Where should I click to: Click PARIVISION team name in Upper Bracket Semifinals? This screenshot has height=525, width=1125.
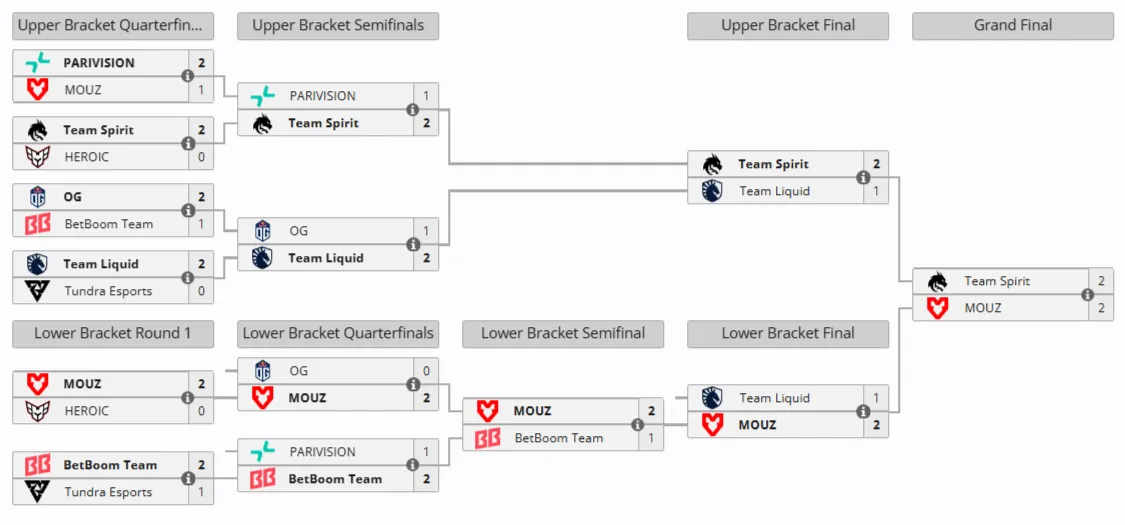[x=322, y=96]
